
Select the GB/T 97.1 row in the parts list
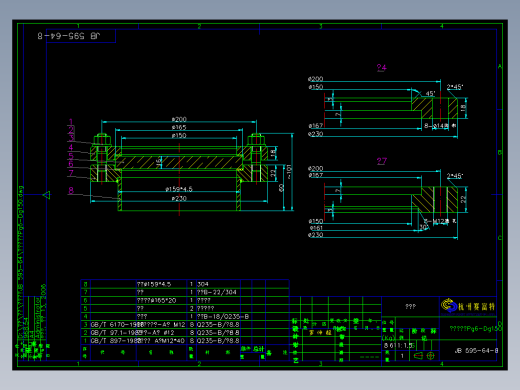coord(185,332)
